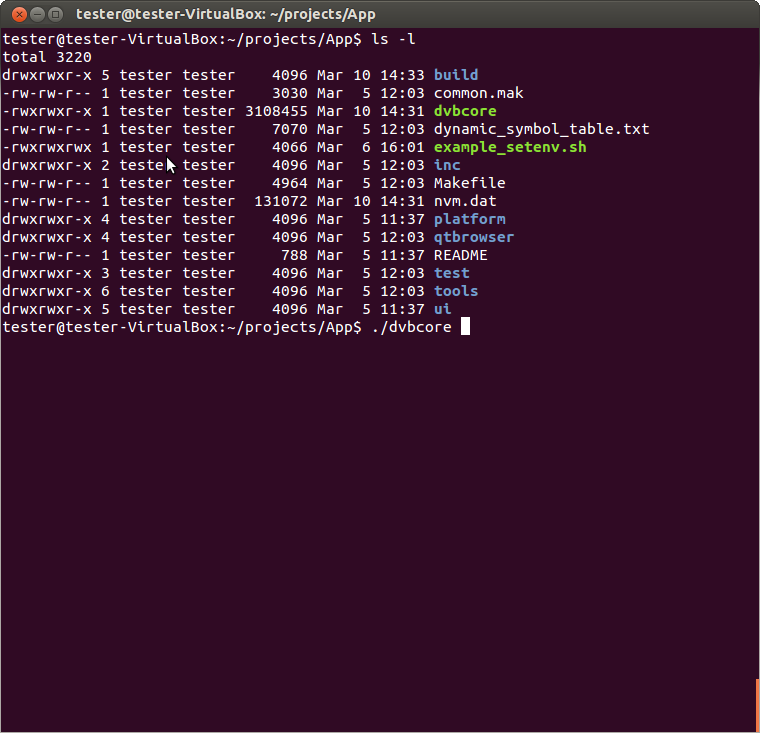Click dynamic_symbol_table.txt in the listing
The width and height of the screenshot is (760, 733).
click(x=541, y=129)
